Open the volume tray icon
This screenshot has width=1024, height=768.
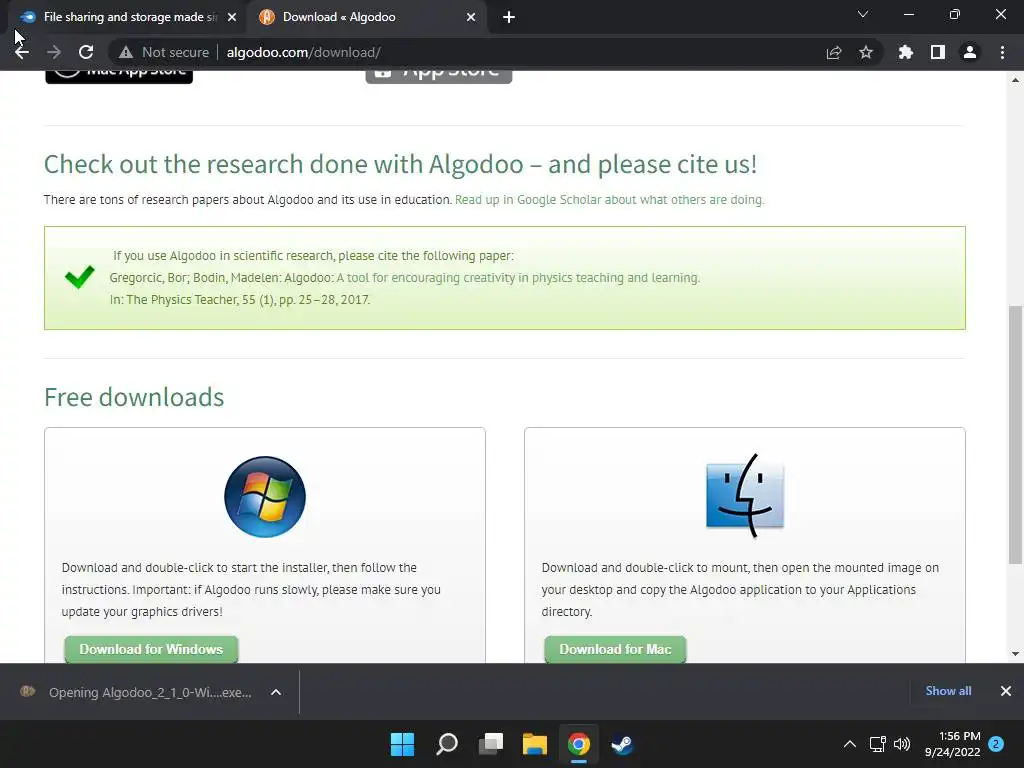point(902,744)
